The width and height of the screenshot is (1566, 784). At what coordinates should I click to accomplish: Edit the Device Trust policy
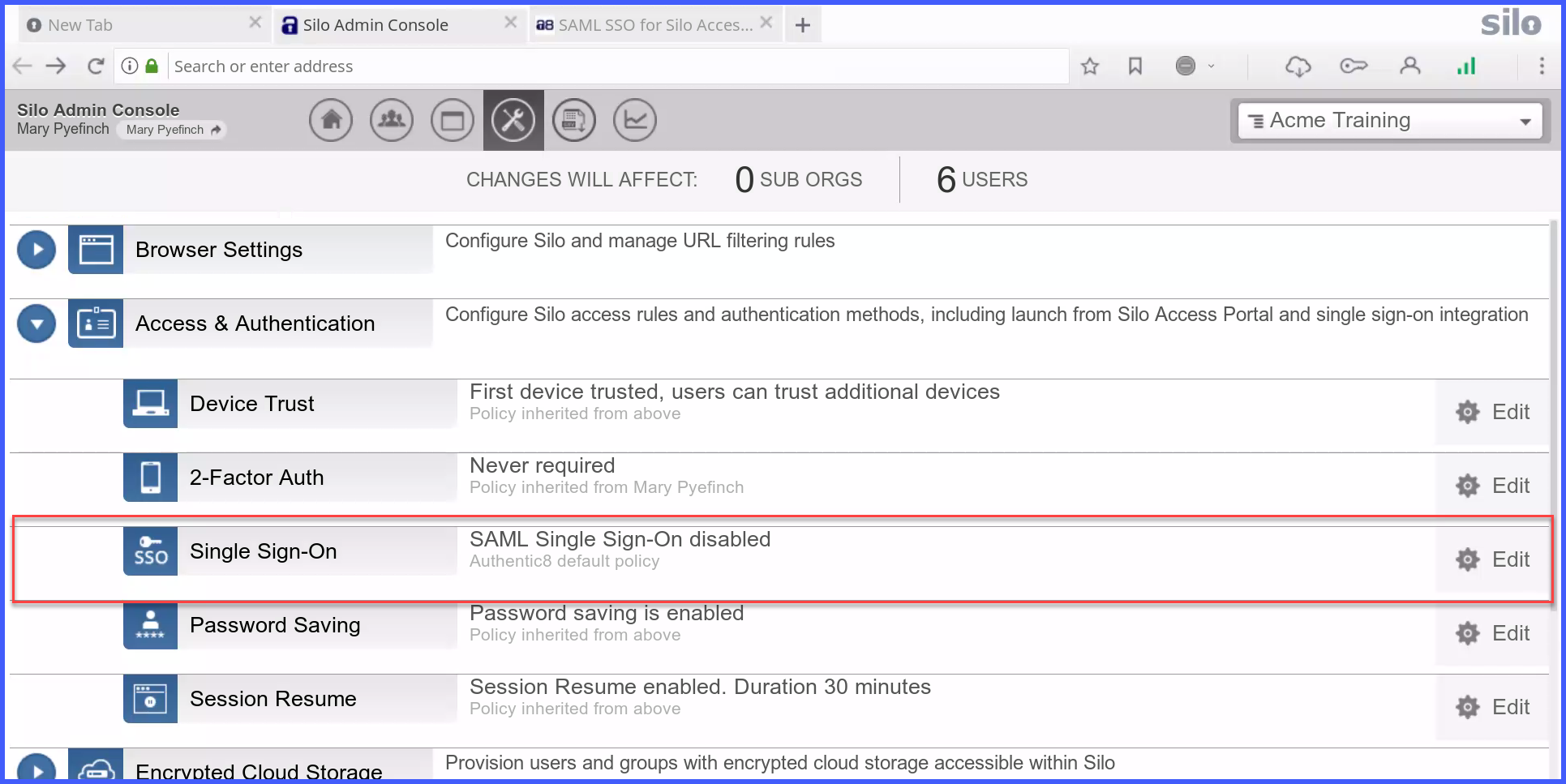[1492, 412]
